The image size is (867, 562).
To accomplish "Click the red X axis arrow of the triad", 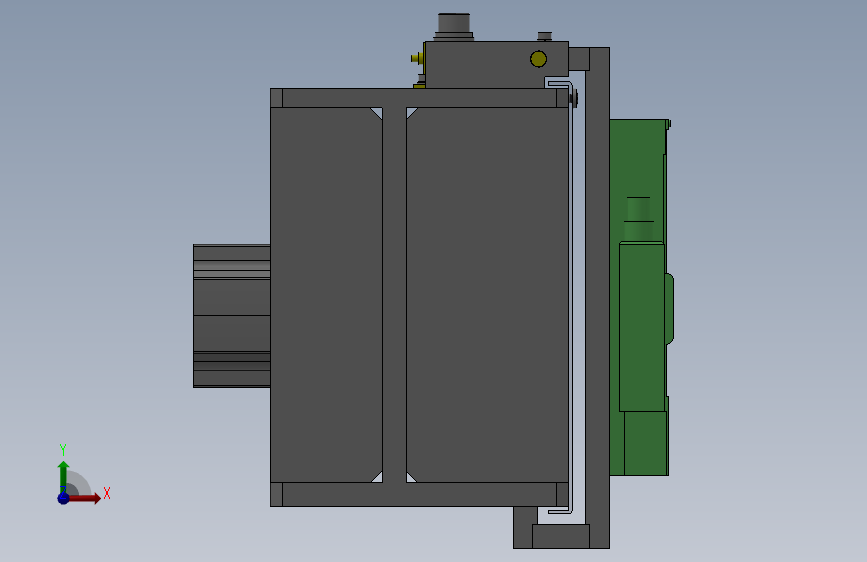I will pos(86,498).
